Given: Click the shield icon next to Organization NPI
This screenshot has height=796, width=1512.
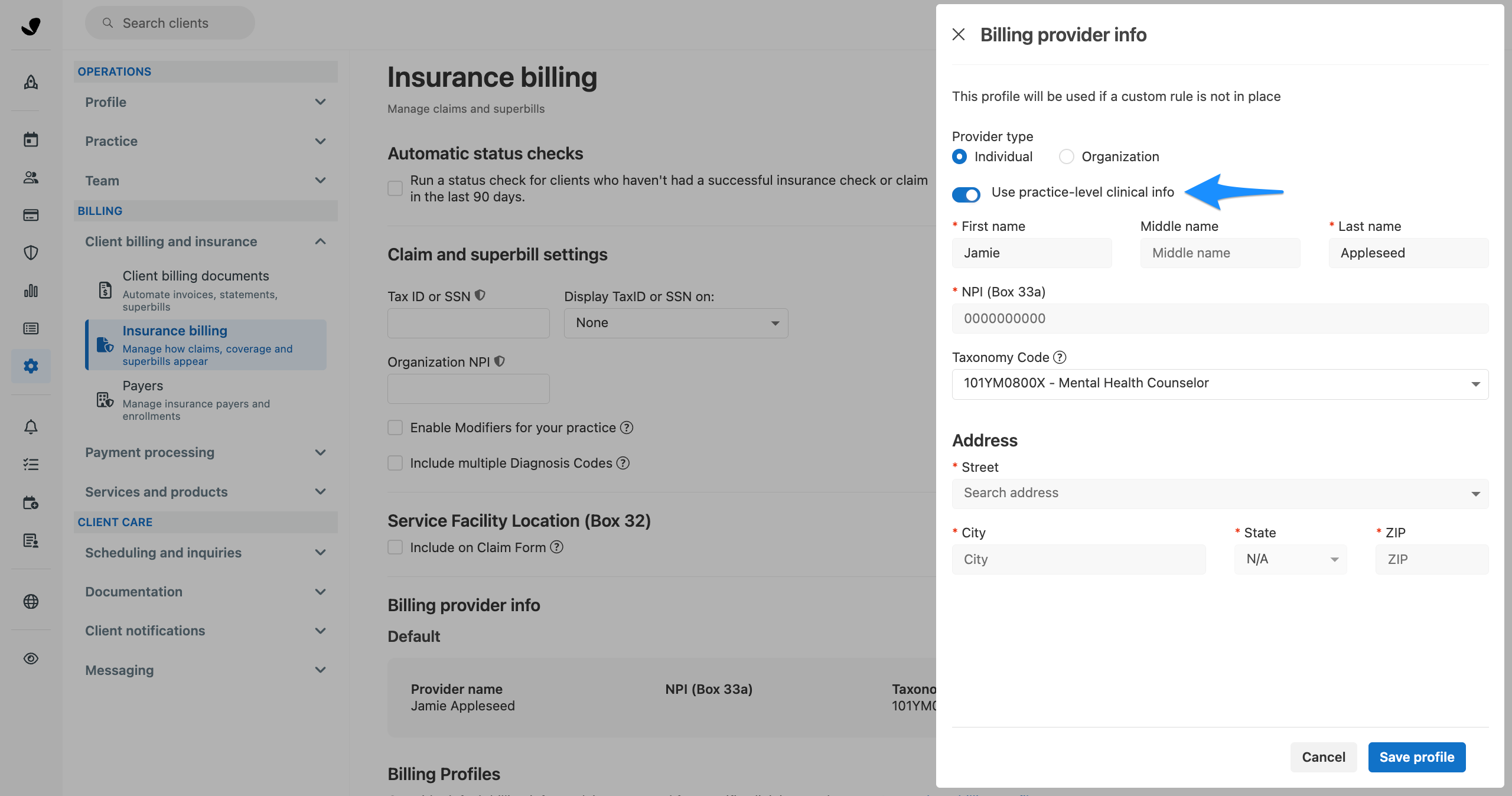Looking at the screenshot, I should (500, 361).
